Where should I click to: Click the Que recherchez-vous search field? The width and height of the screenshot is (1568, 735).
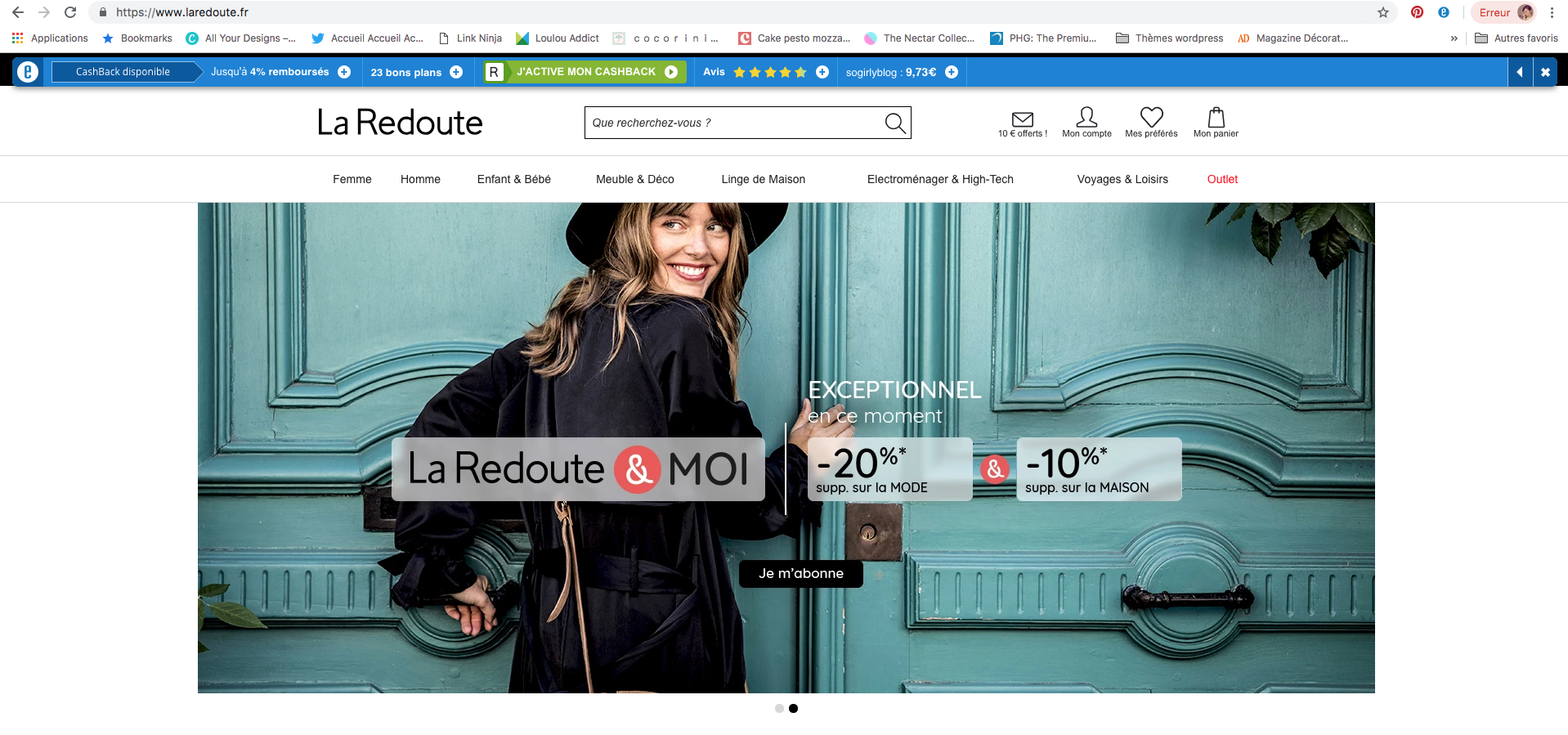[x=732, y=123]
